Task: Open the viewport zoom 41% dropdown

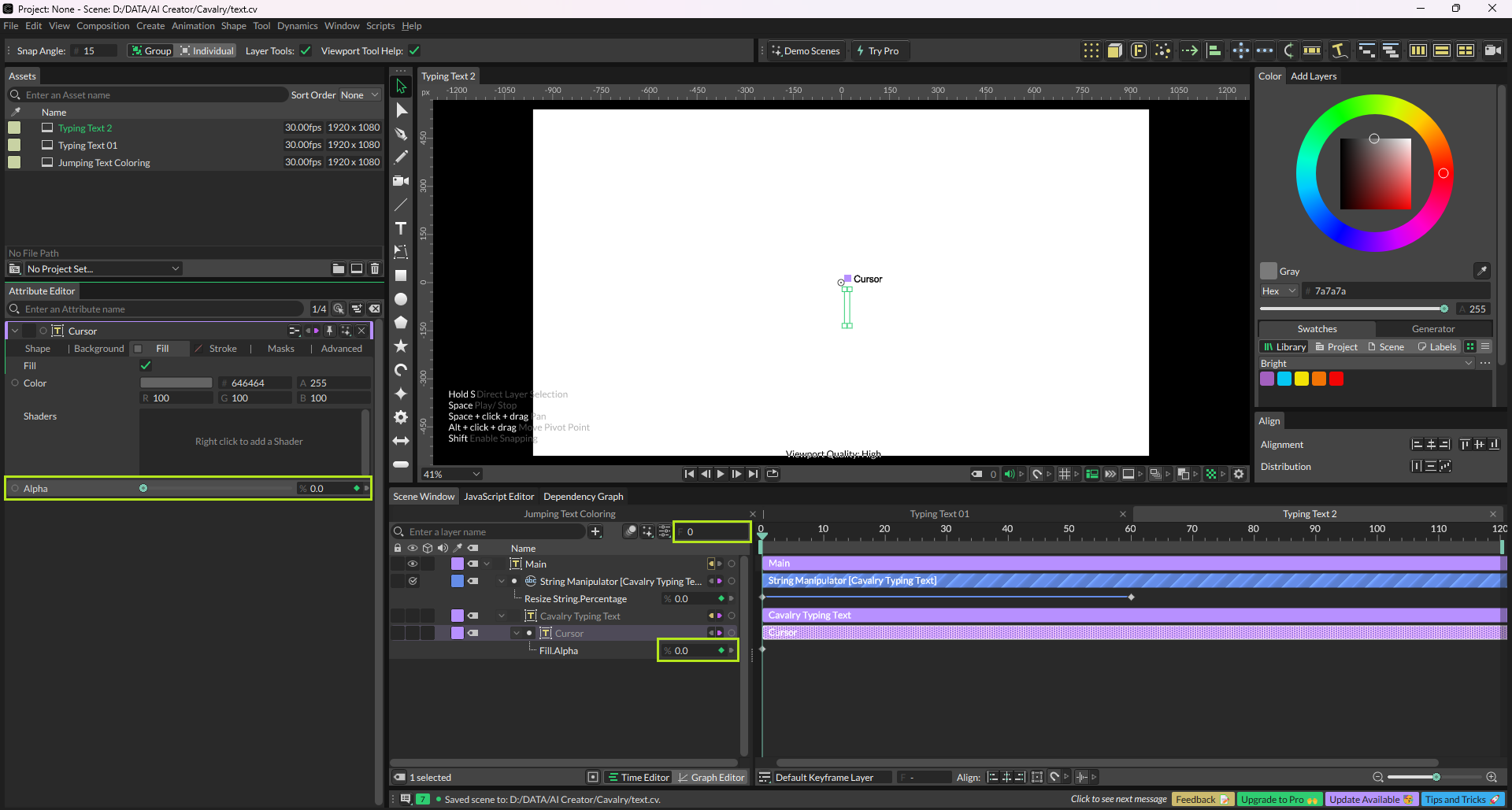Action: point(452,474)
